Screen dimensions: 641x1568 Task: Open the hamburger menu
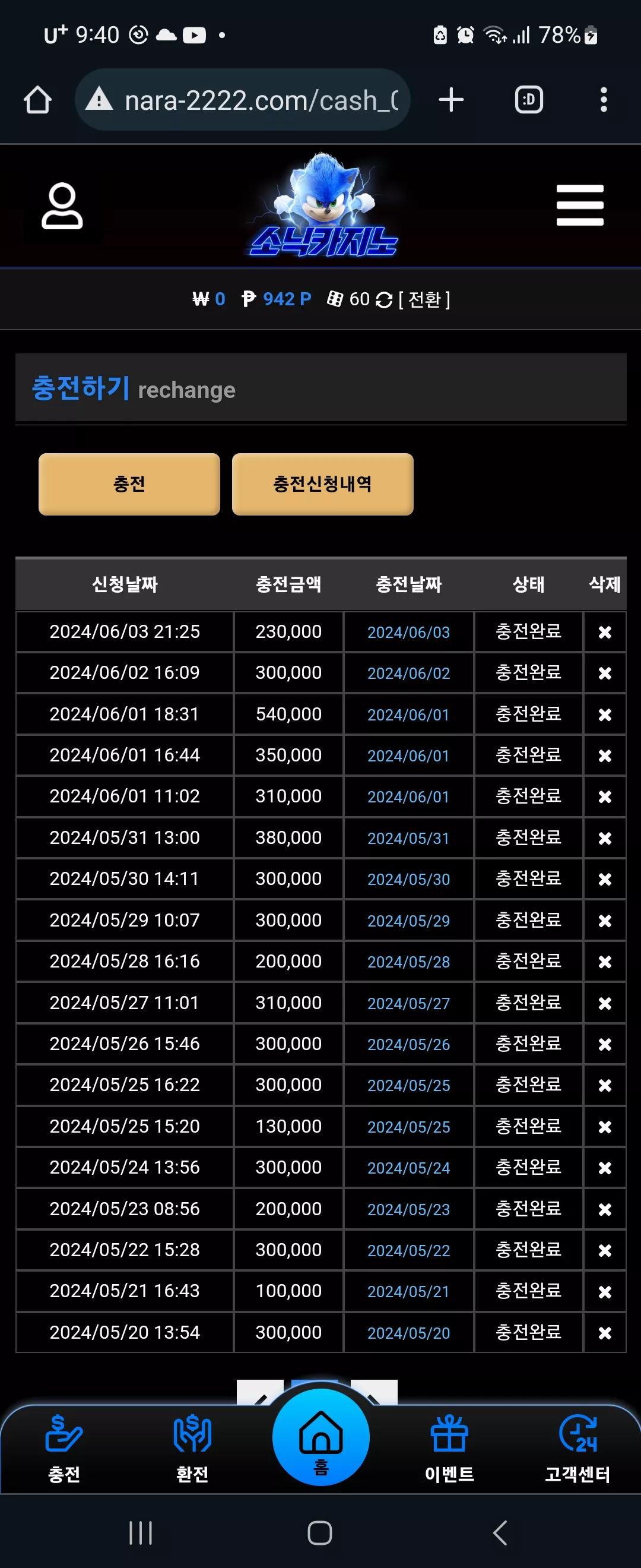580,205
